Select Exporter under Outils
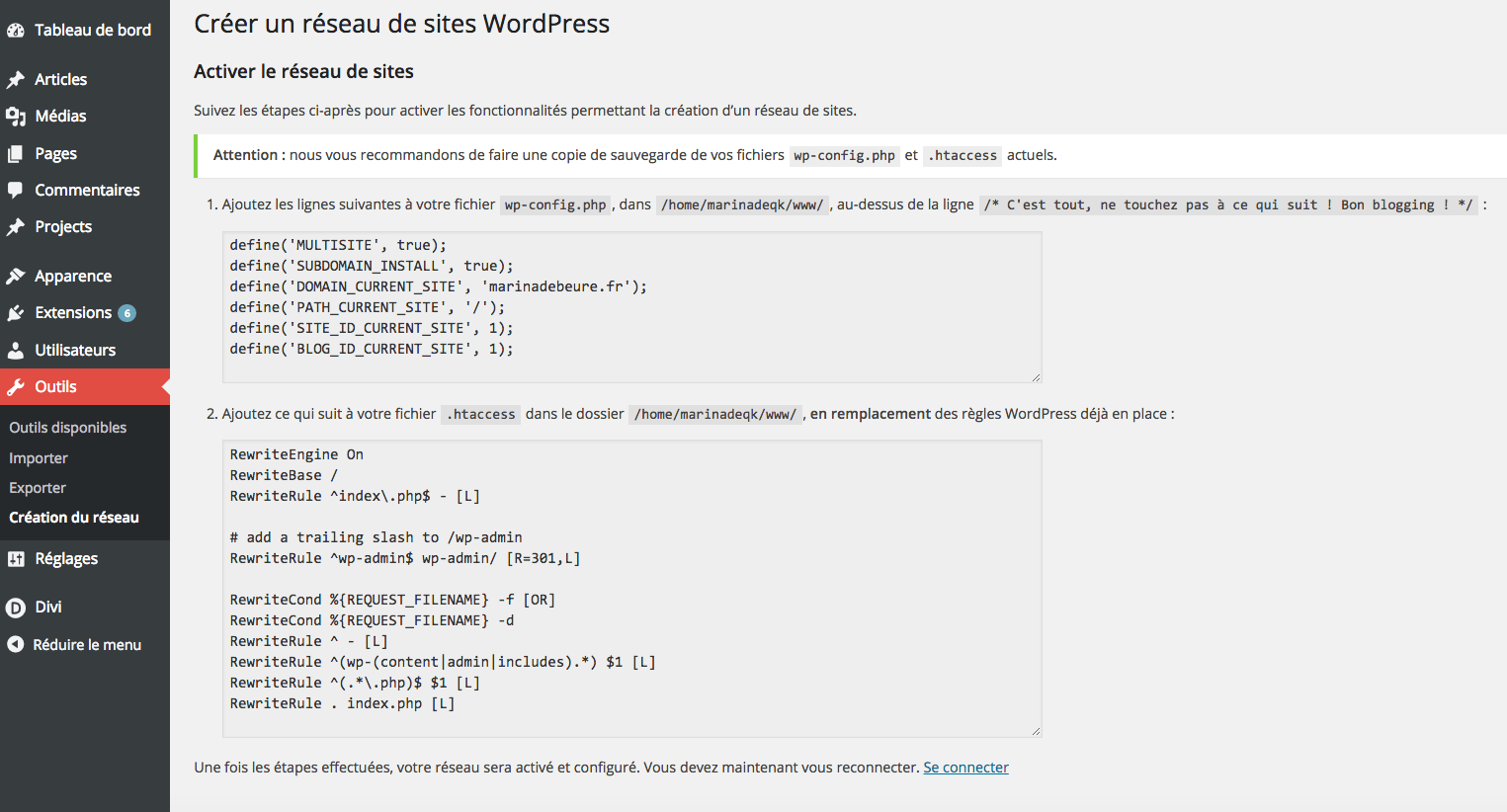This screenshot has height=812, width=1507. coord(37,487)
